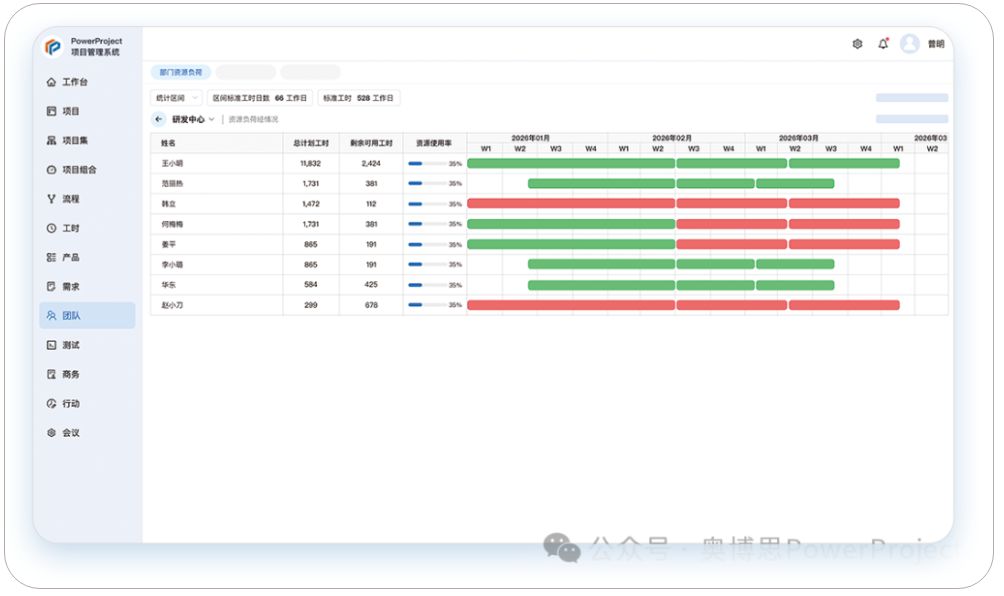The image size is (1004, 596).
Task: Open 需求 requirements icon
Action: coord(51,286)
